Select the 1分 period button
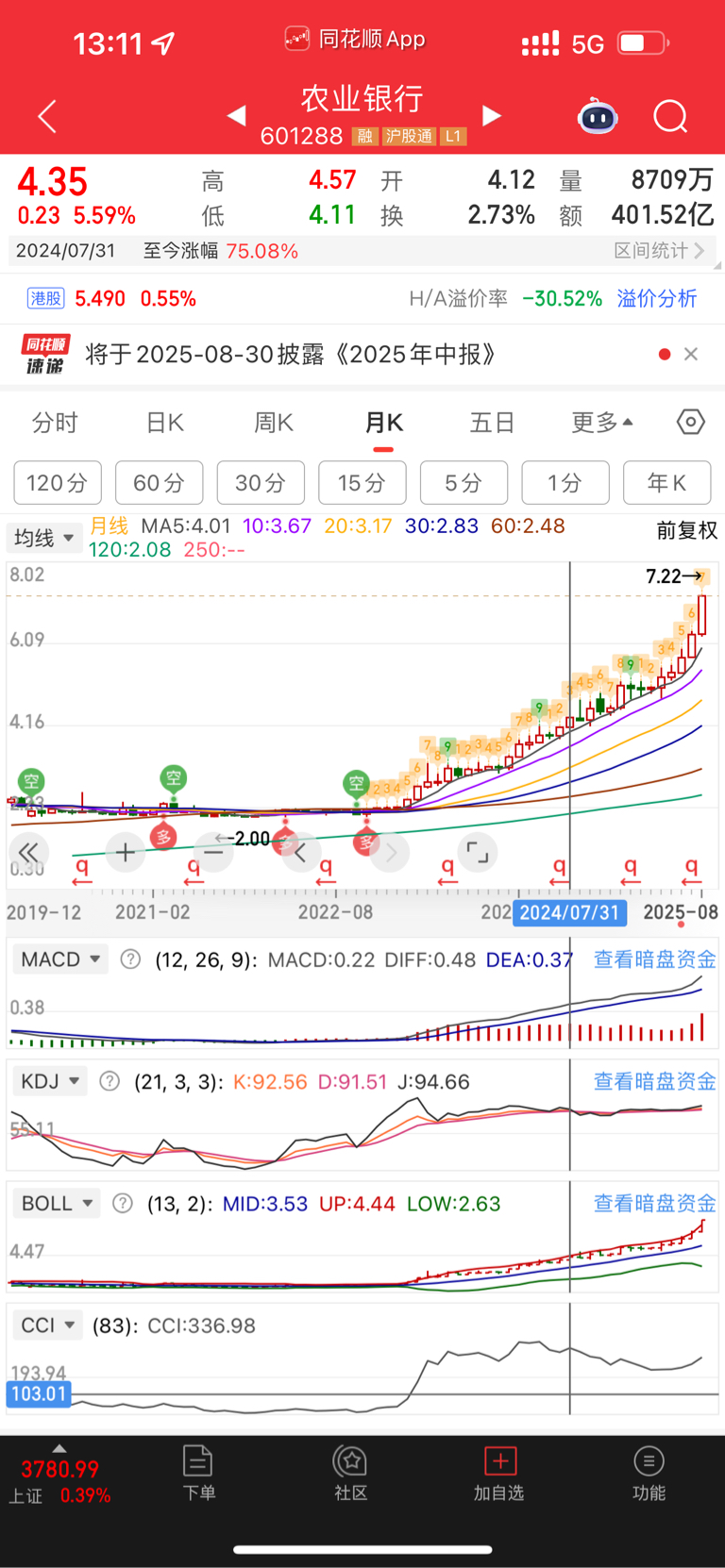The width and height of the screenshot is (725, 1568). [565, 483]
